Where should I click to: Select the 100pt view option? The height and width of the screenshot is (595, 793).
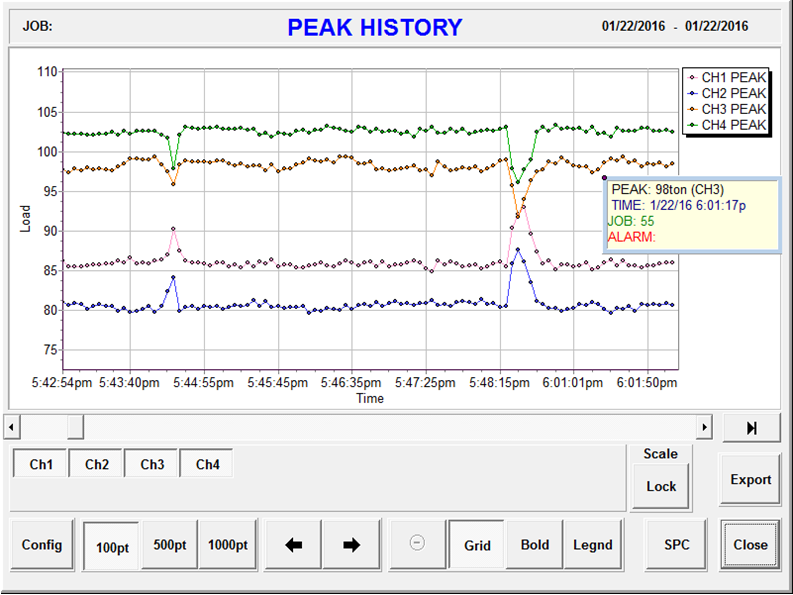[x=112, y=545]
